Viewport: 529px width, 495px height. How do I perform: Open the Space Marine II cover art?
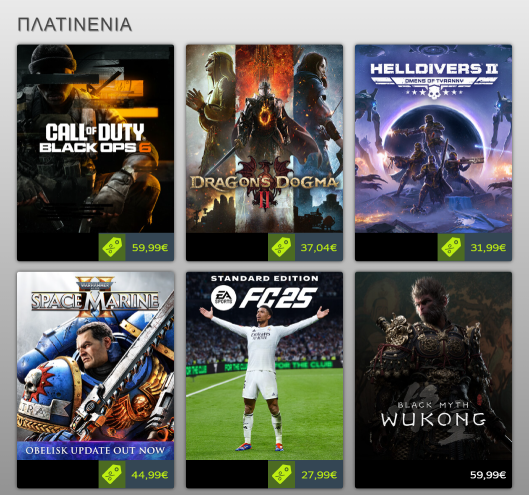tap(95, 366)
